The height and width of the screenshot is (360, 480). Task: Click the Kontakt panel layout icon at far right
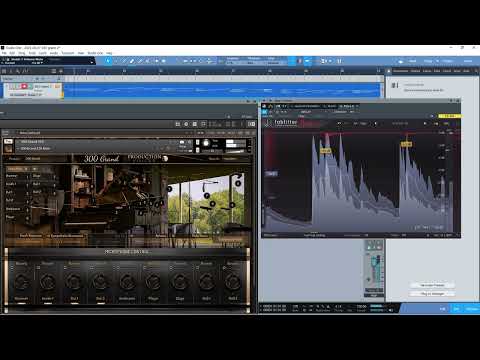click(x=252, y=124)
